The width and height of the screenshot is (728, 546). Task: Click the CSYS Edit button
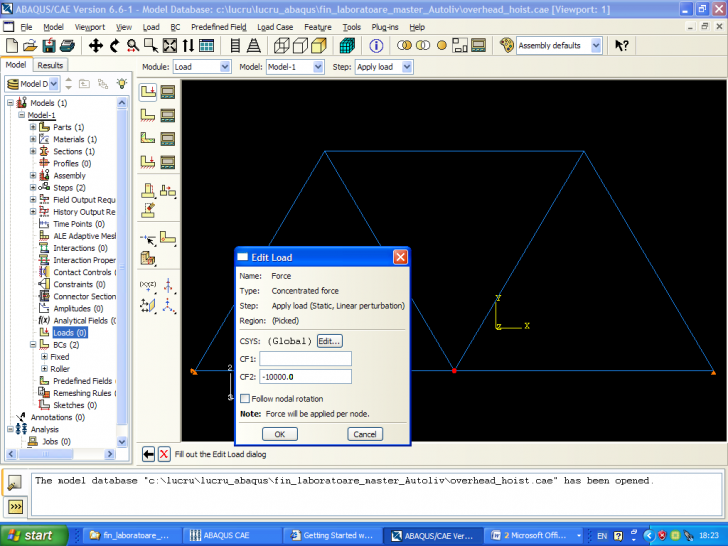tap(329, 341)
